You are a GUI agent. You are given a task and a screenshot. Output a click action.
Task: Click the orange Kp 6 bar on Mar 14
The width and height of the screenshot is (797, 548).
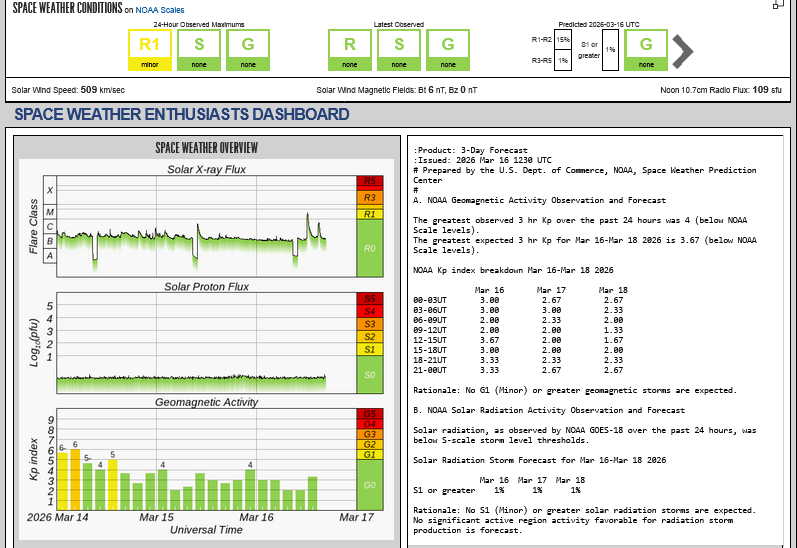(75, 480)
